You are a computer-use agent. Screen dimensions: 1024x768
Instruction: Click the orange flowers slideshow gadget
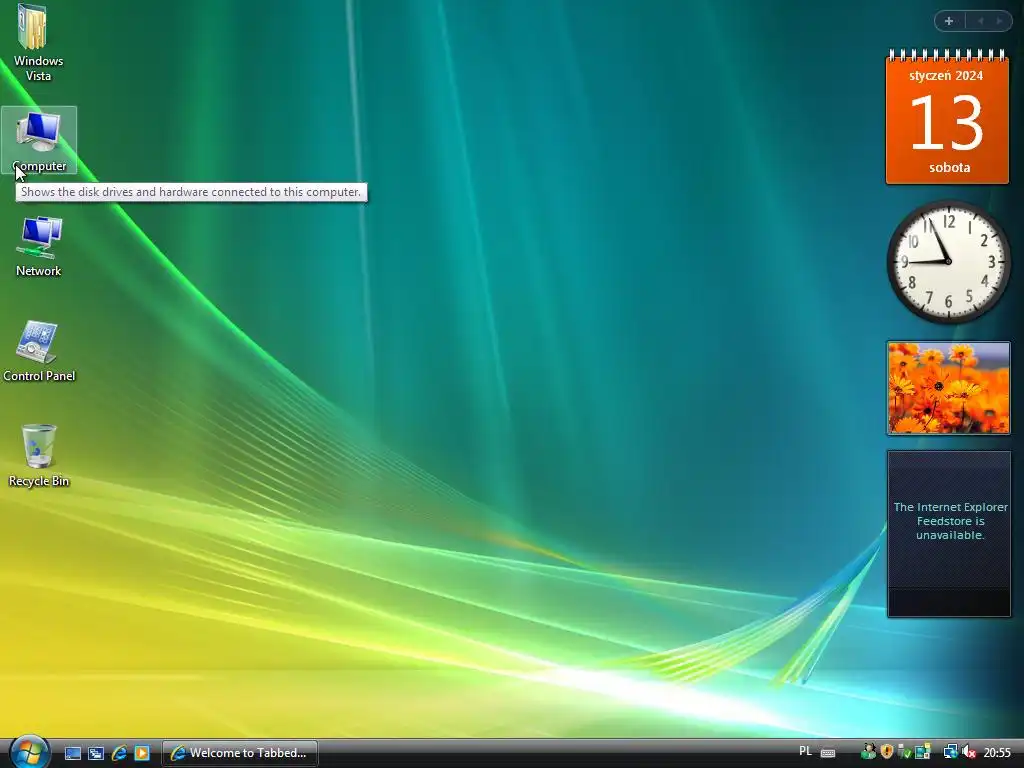pos(948,387)
